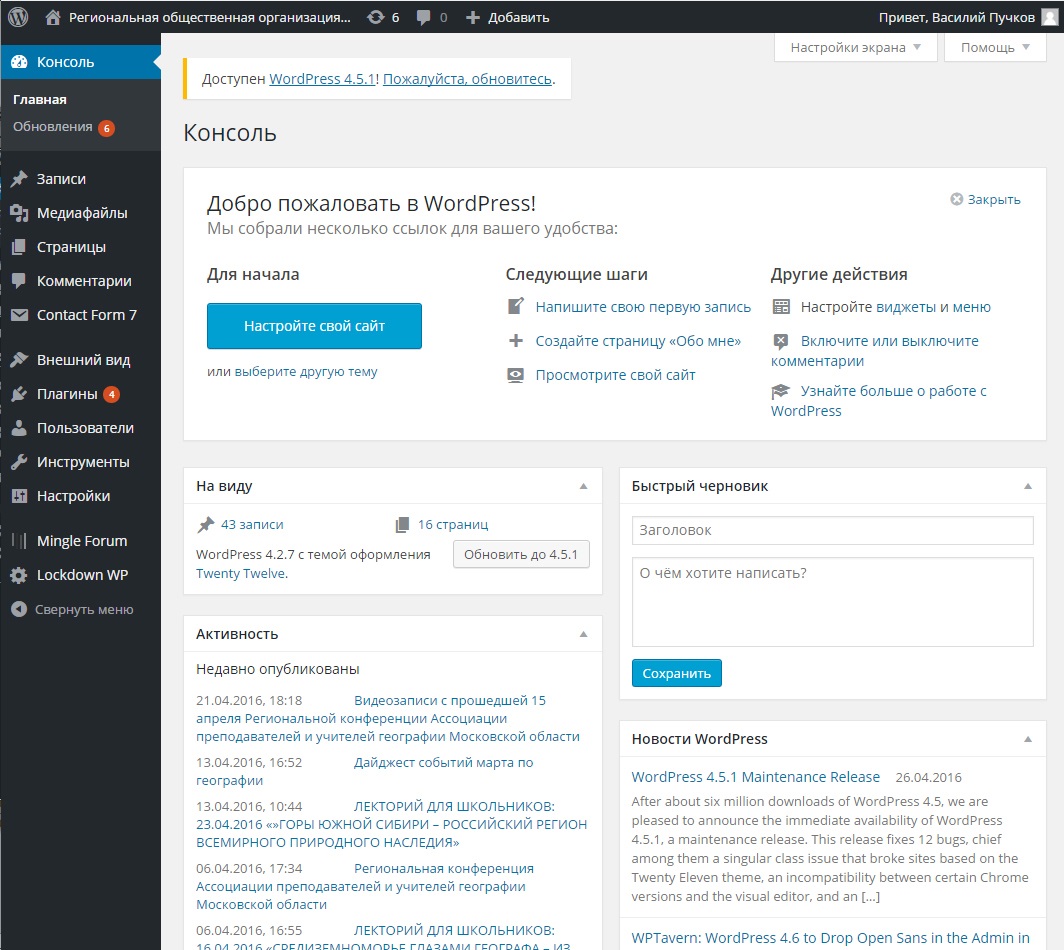Click the выберите другую тему link

tap(306, 372)
